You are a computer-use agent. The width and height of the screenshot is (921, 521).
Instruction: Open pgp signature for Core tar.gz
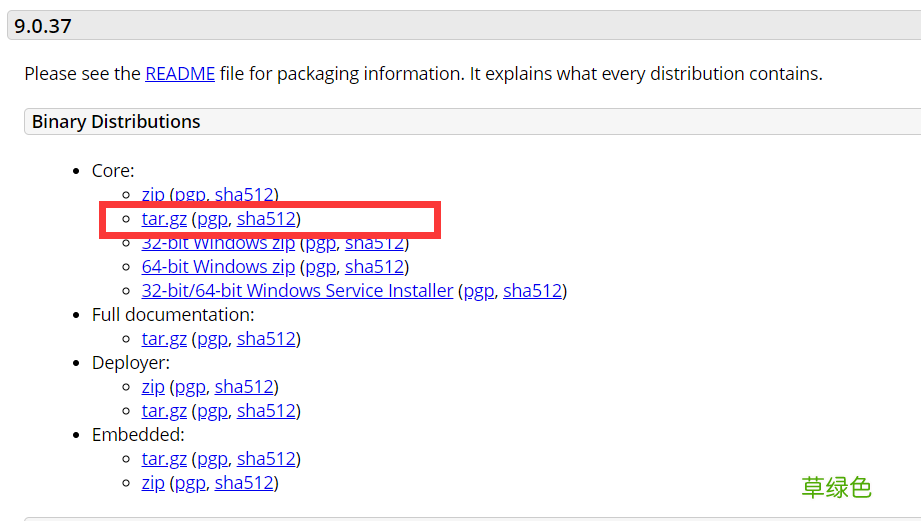pyautogui.click(x=212, y=219)
